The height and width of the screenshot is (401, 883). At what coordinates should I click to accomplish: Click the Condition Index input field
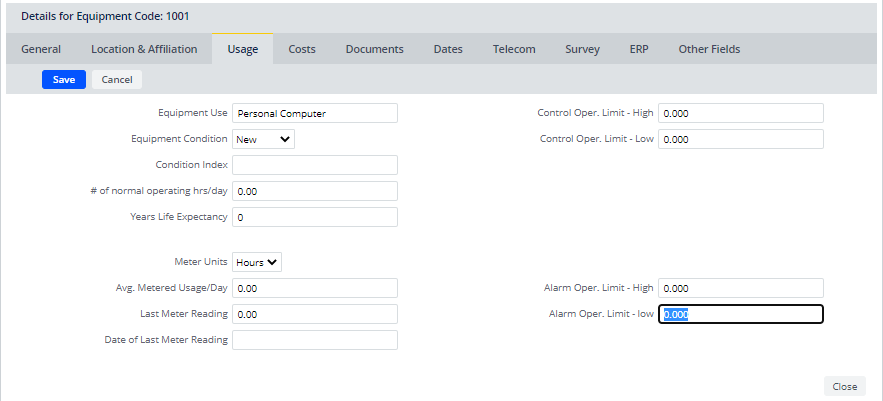pos(314,165)
